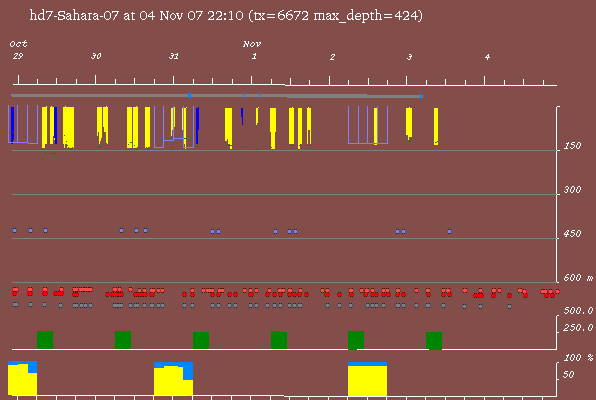Click the blue marker ending the gray status bar
Screen dimensions: 596x400
[x=421, y=97]
